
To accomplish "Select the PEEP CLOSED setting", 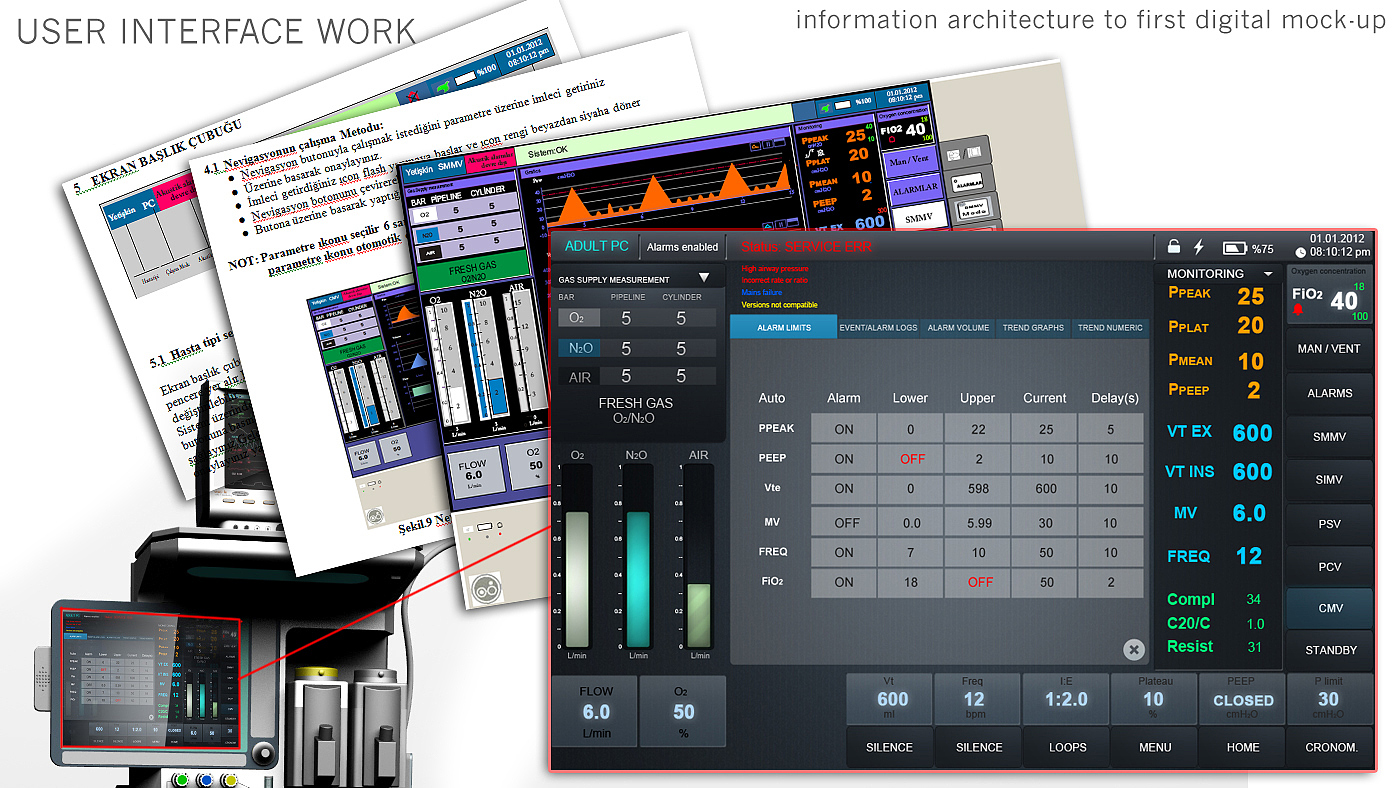I will 1243,700.
